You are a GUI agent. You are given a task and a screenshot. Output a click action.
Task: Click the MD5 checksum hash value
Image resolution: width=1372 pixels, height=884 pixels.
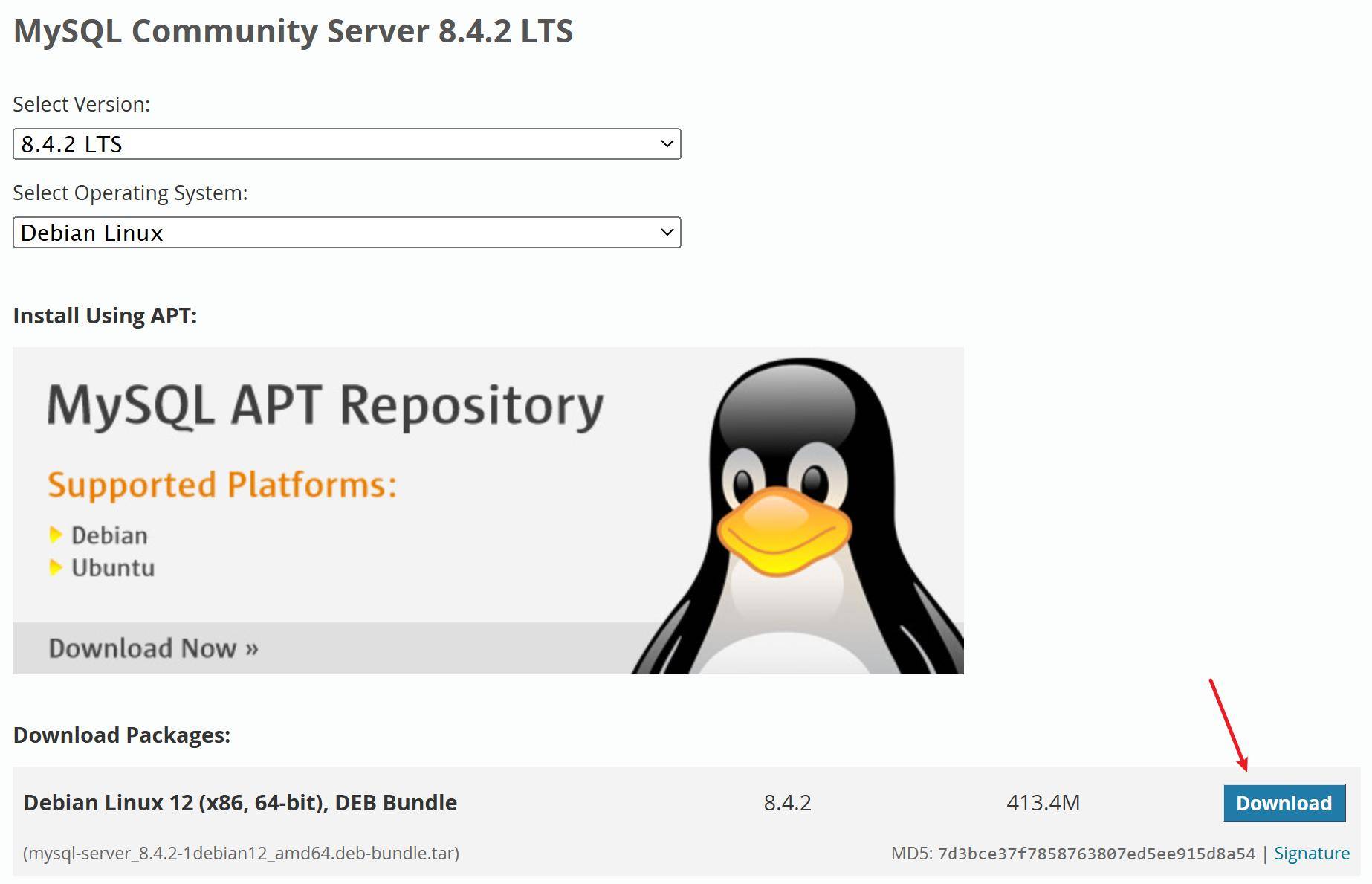click(1096, 854)
